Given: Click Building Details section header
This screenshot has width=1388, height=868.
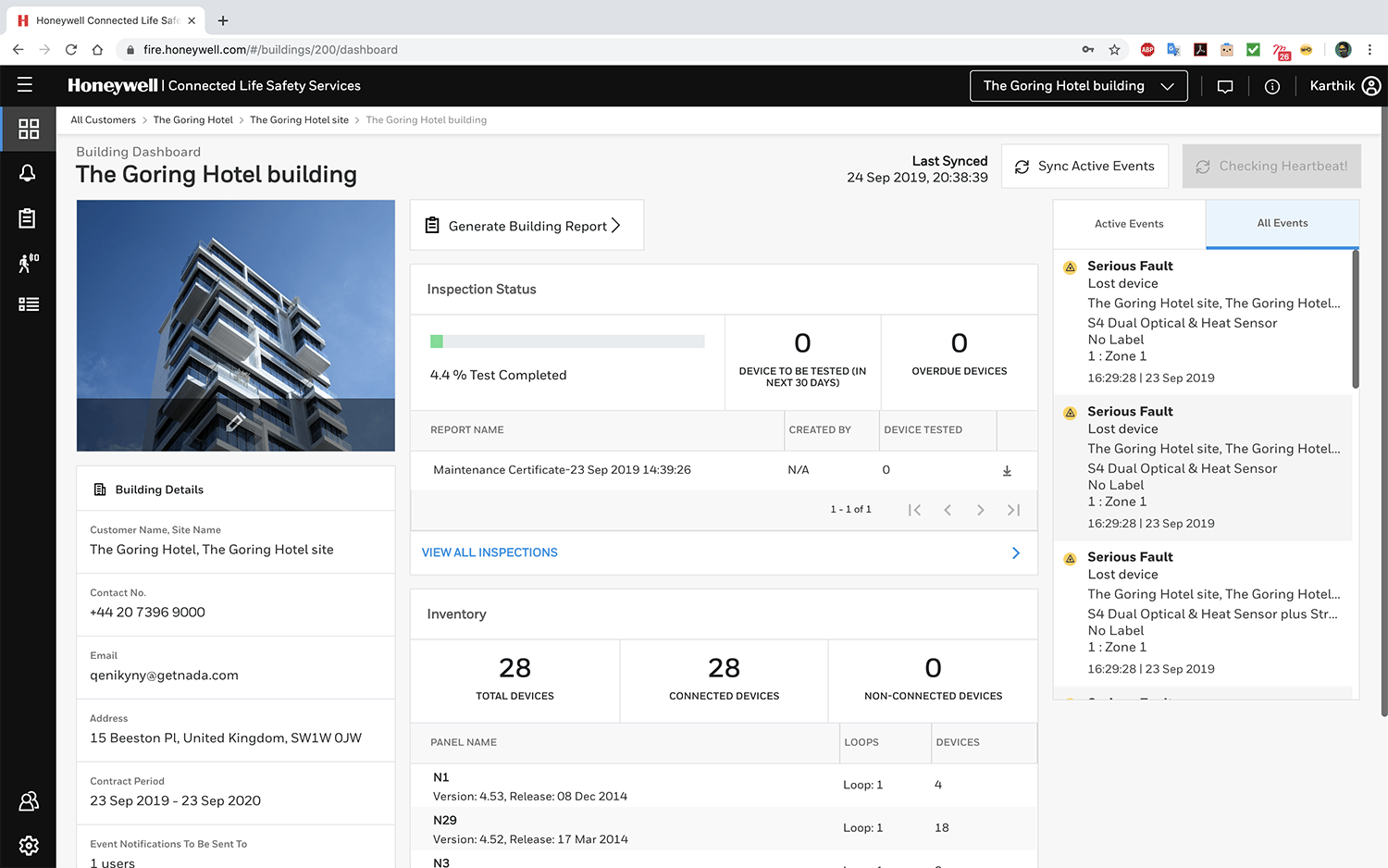Looking at the screenshot, I should pyautogui.click(x=236, y=490).
